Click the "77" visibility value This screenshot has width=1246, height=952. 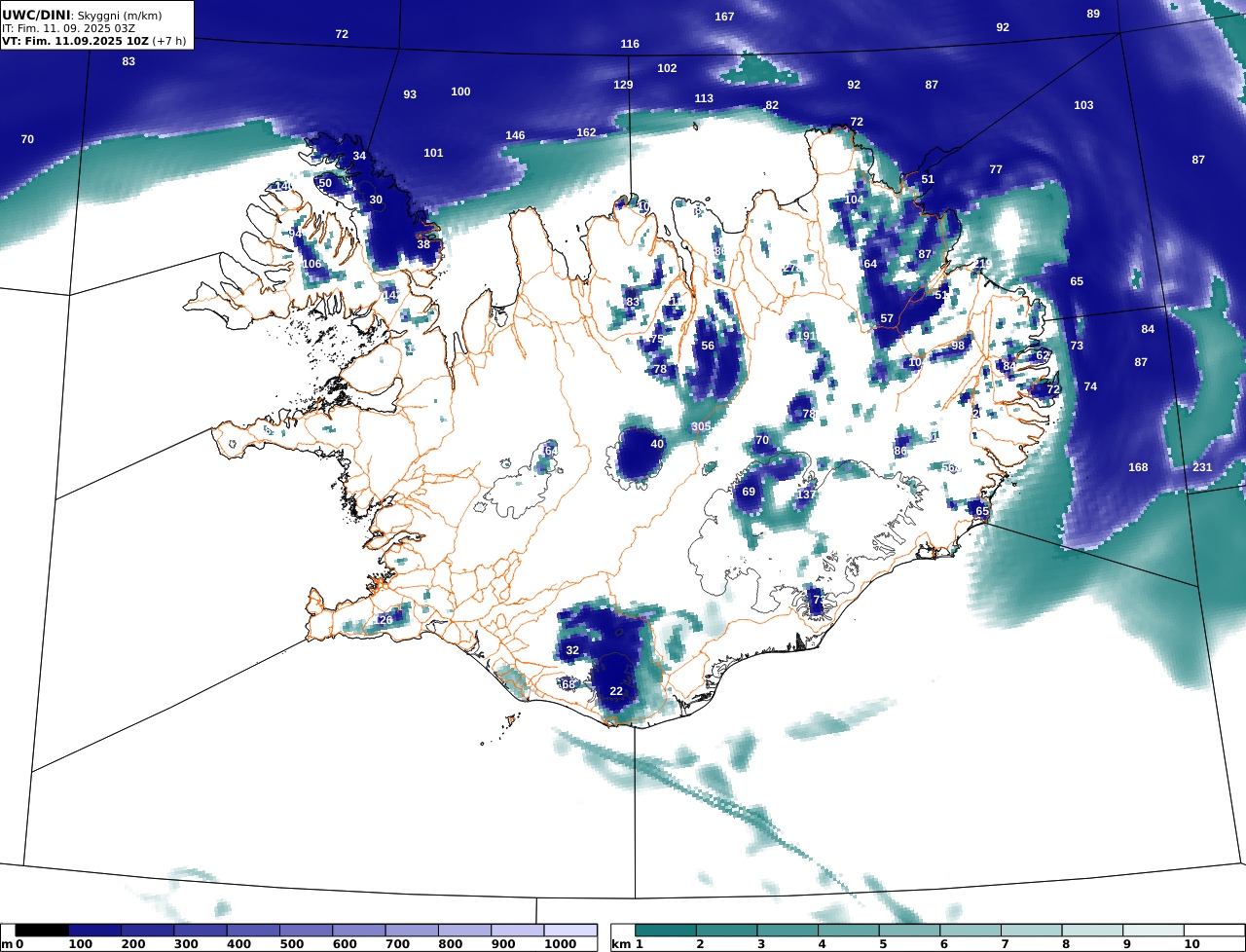(x=996, y=169)
